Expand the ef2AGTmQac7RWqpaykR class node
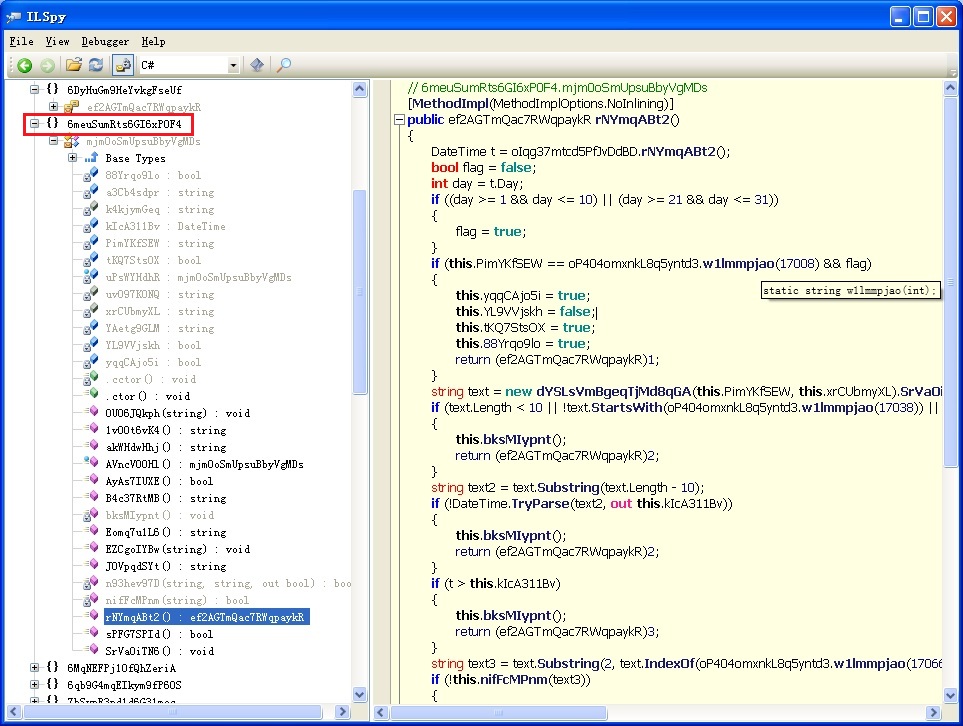Viewport: 963px width, 726px height. pos(53,106)
